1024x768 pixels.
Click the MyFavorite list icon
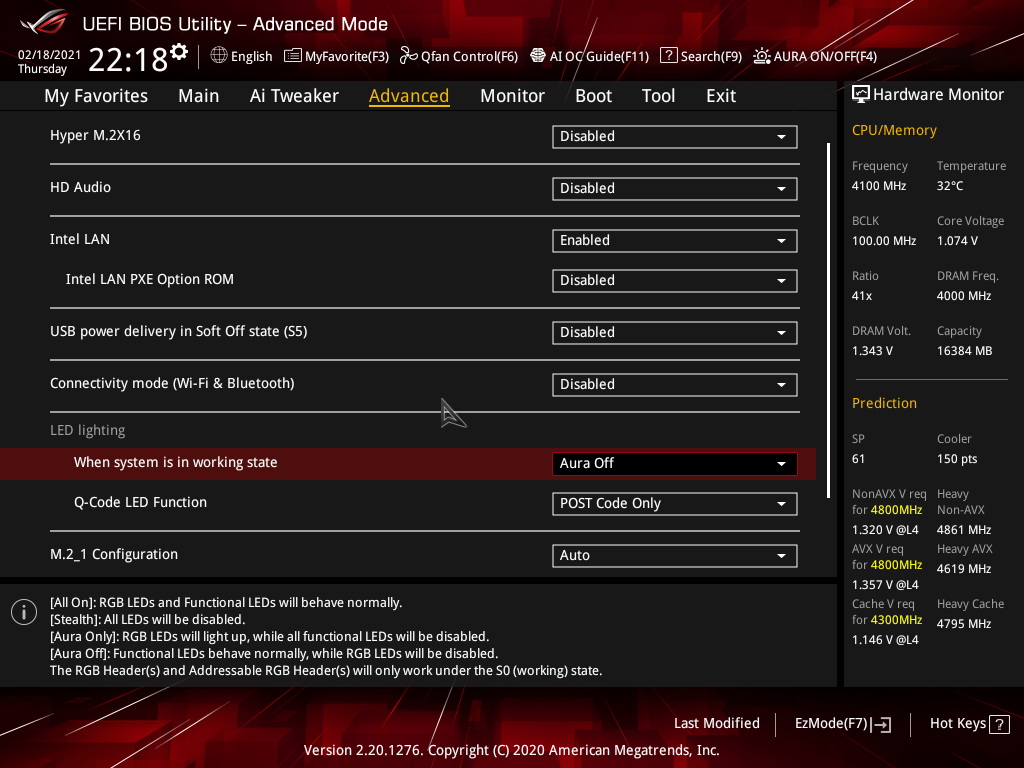(292, 56)
